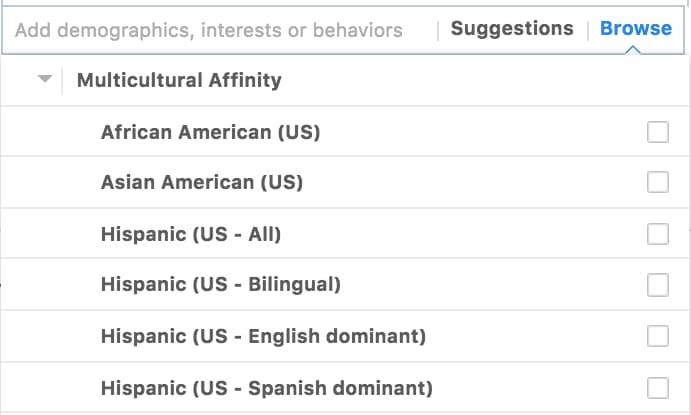The height and width of the screenshot is (415, 691).
Task: Select the Hispanic (US - Bilingual) label text
Action: (x=221, y=285)
